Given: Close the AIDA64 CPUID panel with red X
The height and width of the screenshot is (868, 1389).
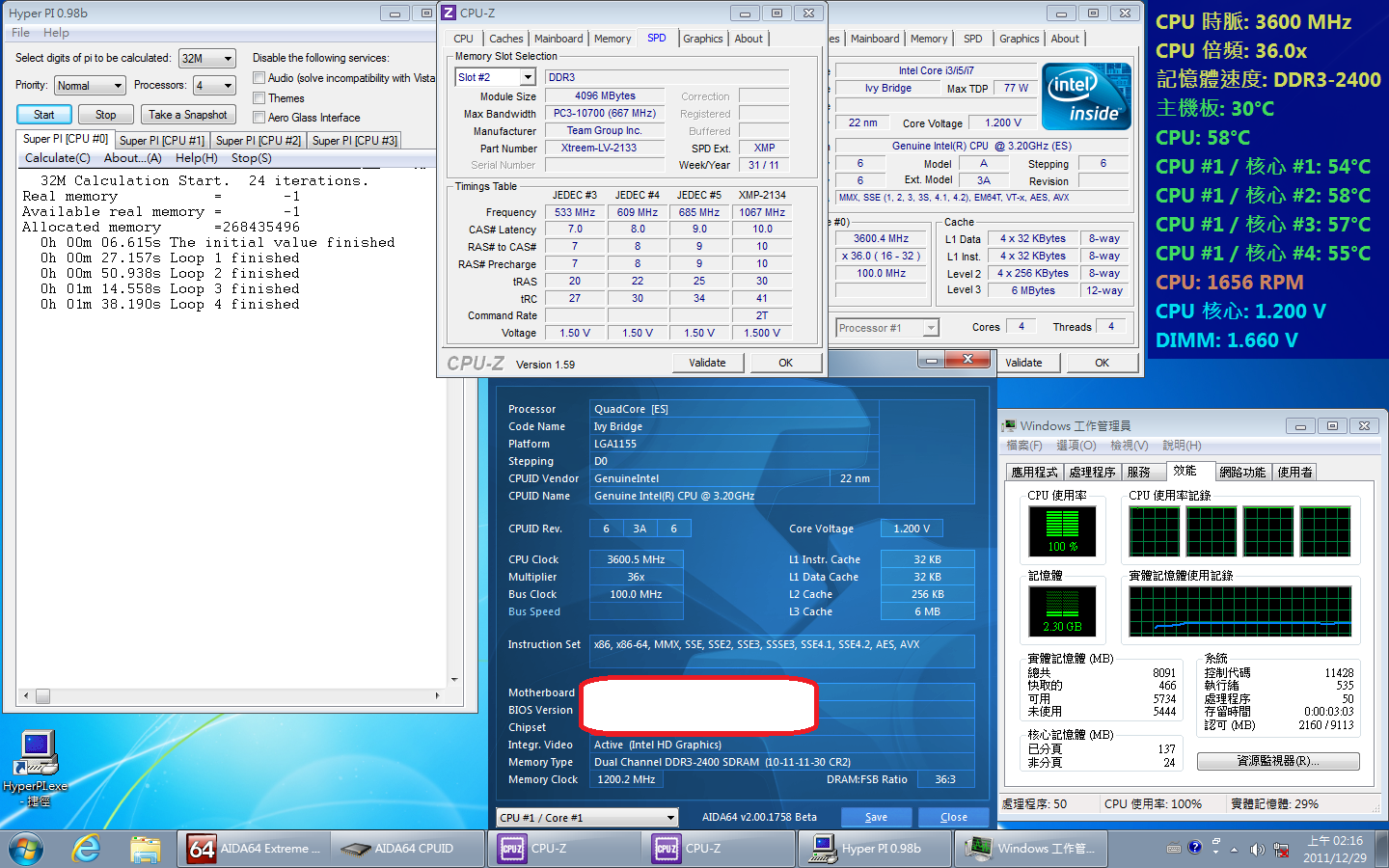Looking at the screenshot, I should (967, 360).
